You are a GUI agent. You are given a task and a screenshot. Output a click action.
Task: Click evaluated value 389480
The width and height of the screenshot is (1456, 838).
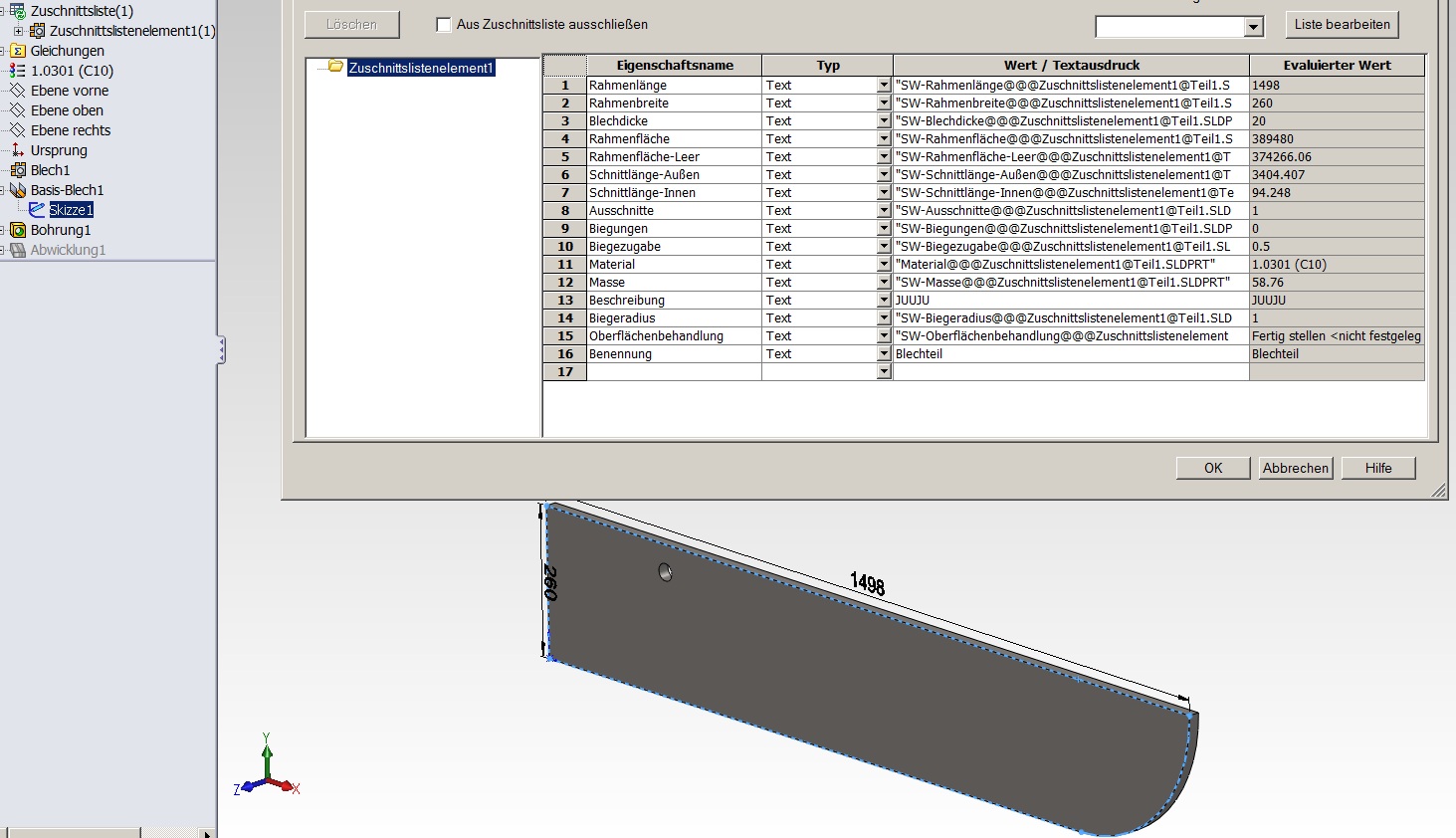[1337, 139]
